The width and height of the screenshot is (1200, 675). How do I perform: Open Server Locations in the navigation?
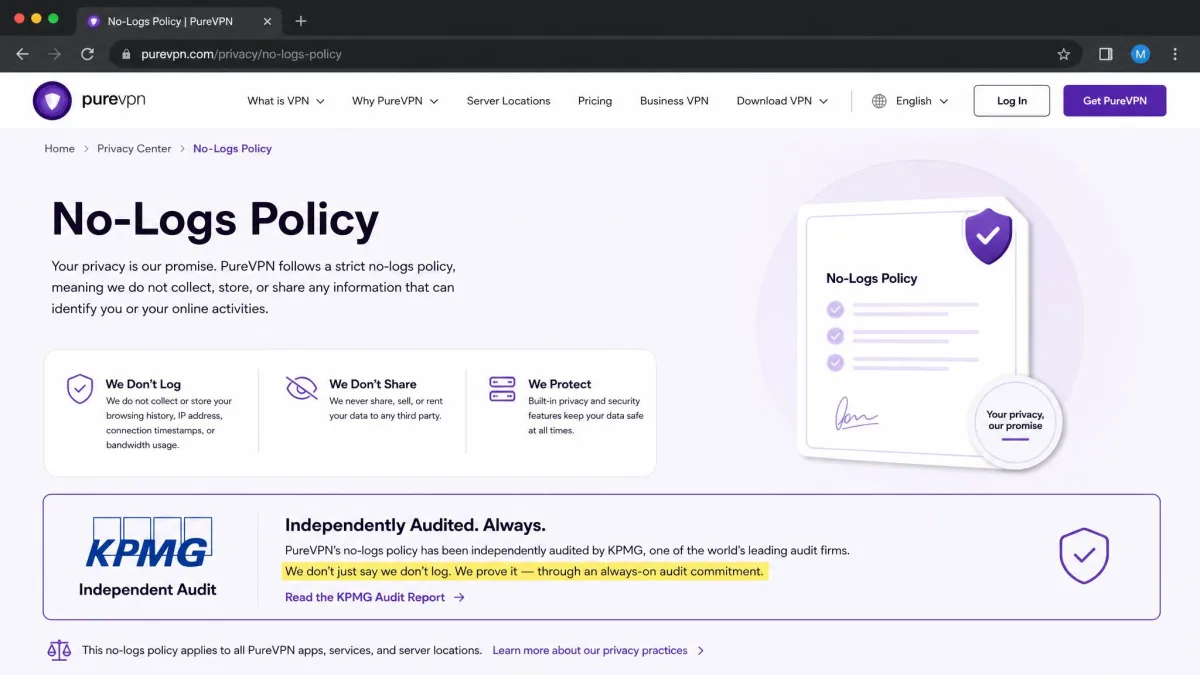pyautogui.click(x=508, y=101)
